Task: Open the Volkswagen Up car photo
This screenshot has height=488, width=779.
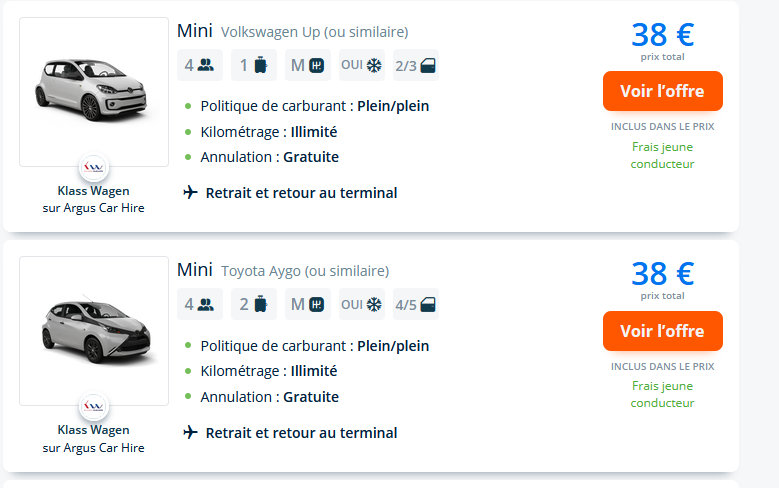Action: tap(94, 92)
